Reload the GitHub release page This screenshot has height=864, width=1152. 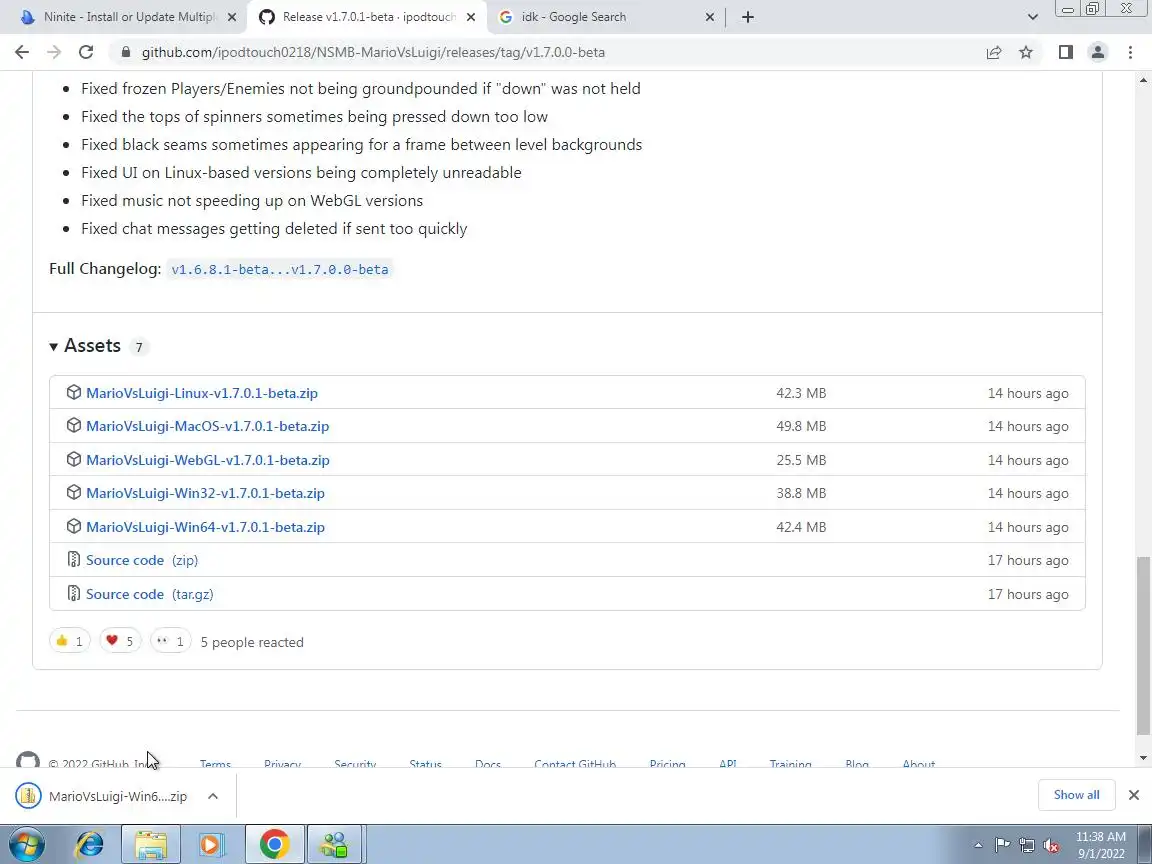click(x=86, y=52)
